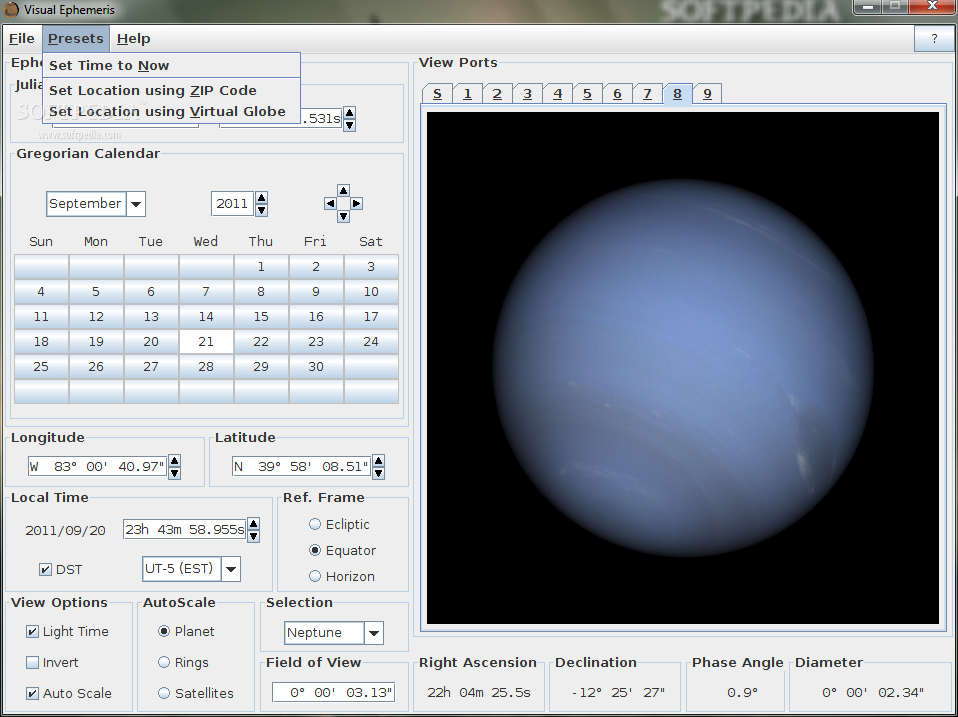
Task: Choose Set Time to Now
Action: [172, 65]
